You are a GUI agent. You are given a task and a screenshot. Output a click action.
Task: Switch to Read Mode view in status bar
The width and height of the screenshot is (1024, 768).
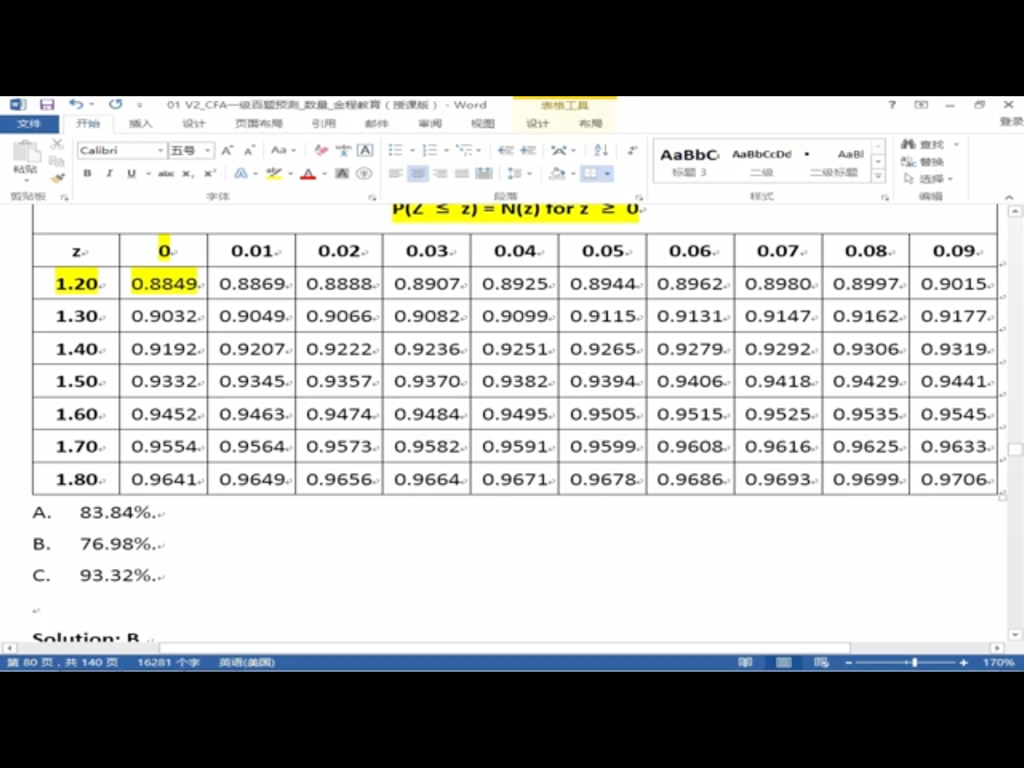pyautogui.click(x=745, y=662)
